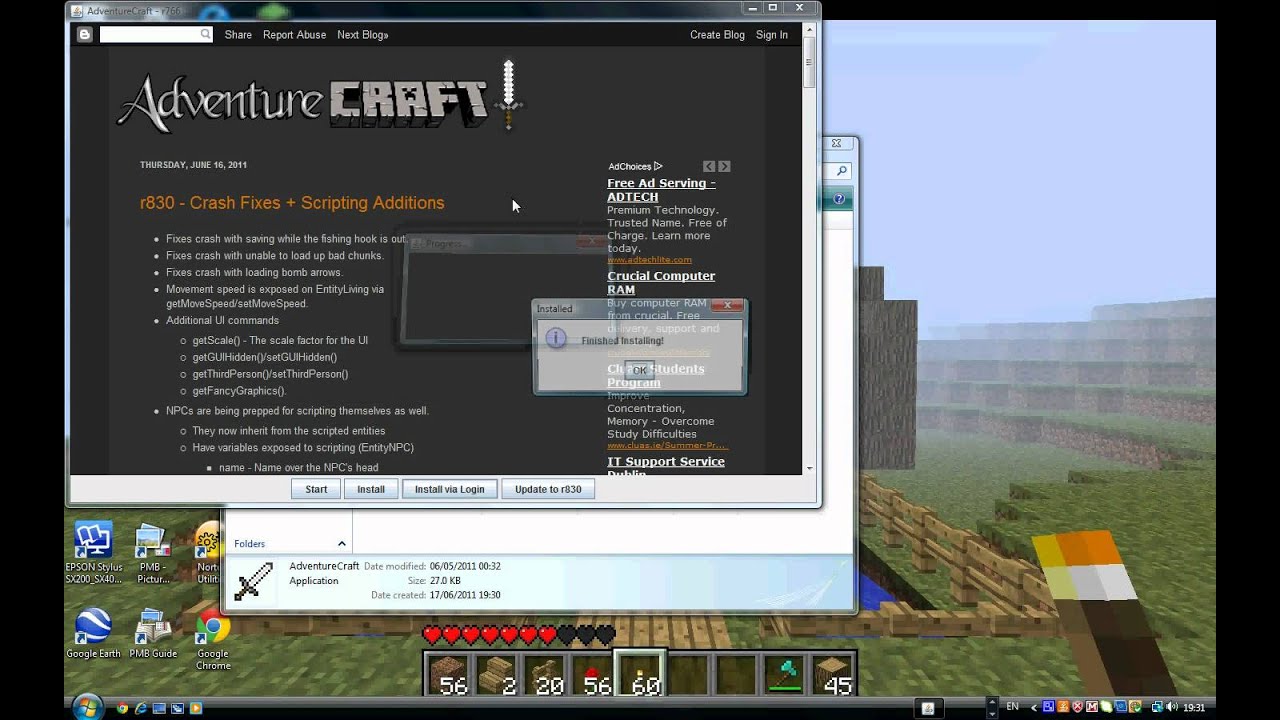Click the previous ad arrow beside AdChoices
The width and height of the screenshot is (1280, 720).
709,166
